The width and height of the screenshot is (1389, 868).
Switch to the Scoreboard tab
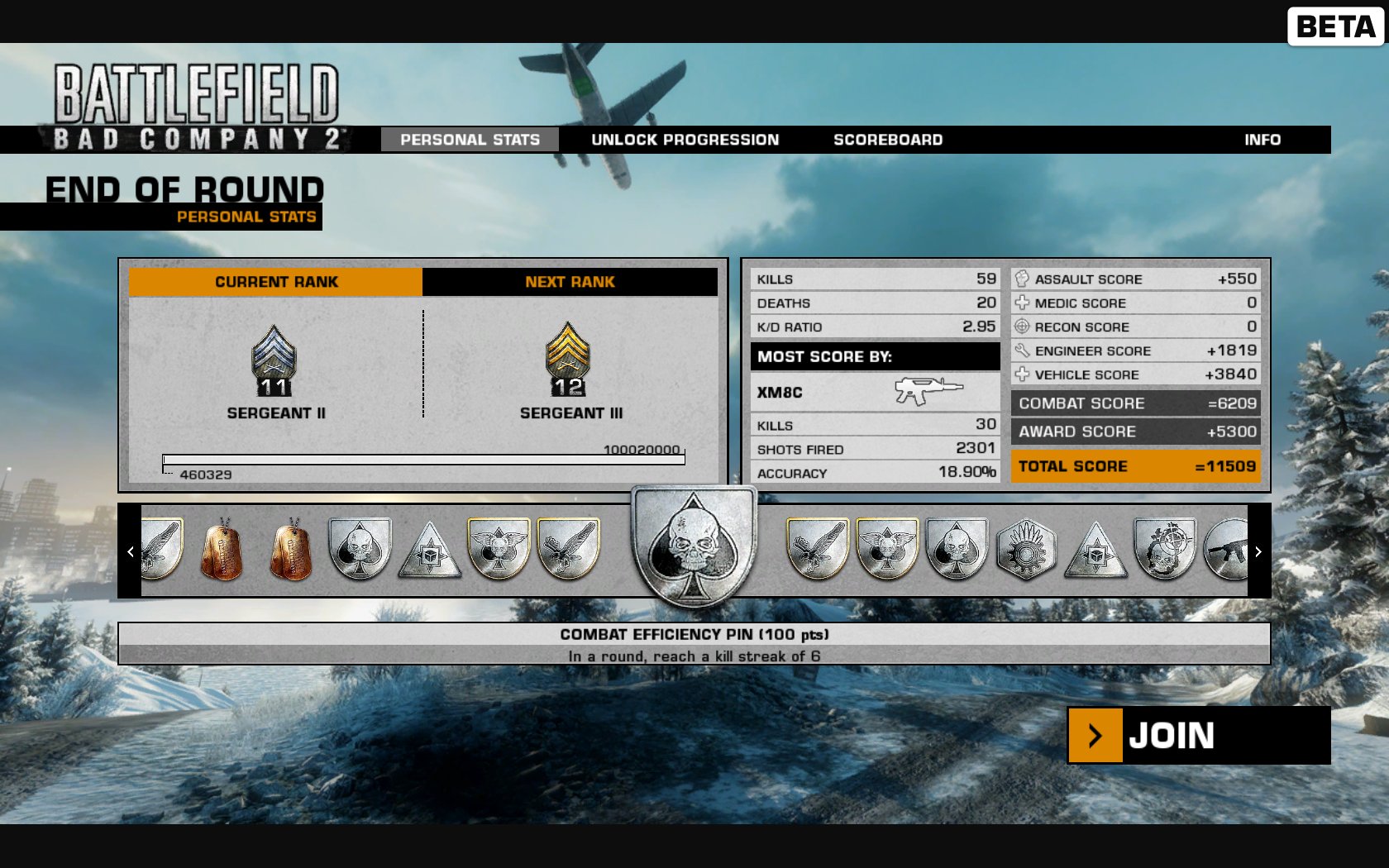[x=888, y=140]
